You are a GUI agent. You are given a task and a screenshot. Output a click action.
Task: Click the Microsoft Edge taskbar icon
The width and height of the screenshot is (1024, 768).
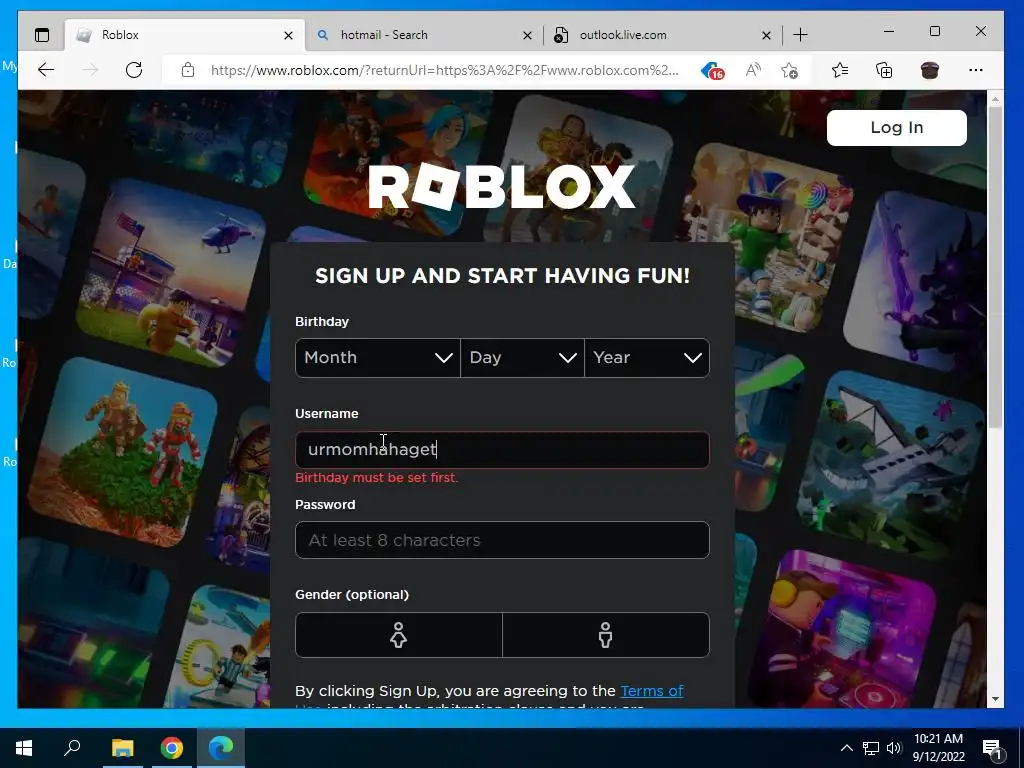221,748
